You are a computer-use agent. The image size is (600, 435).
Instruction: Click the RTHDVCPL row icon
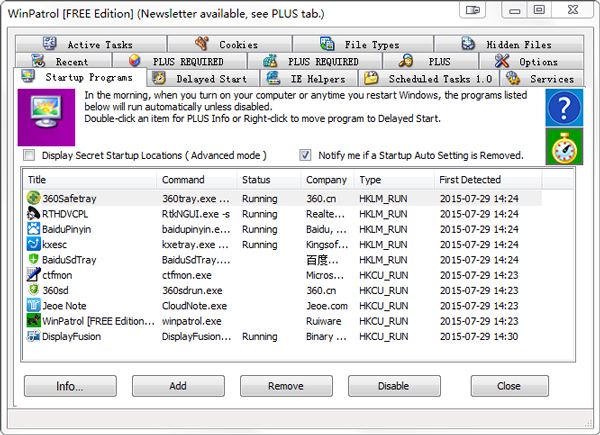tap(33, 213)
